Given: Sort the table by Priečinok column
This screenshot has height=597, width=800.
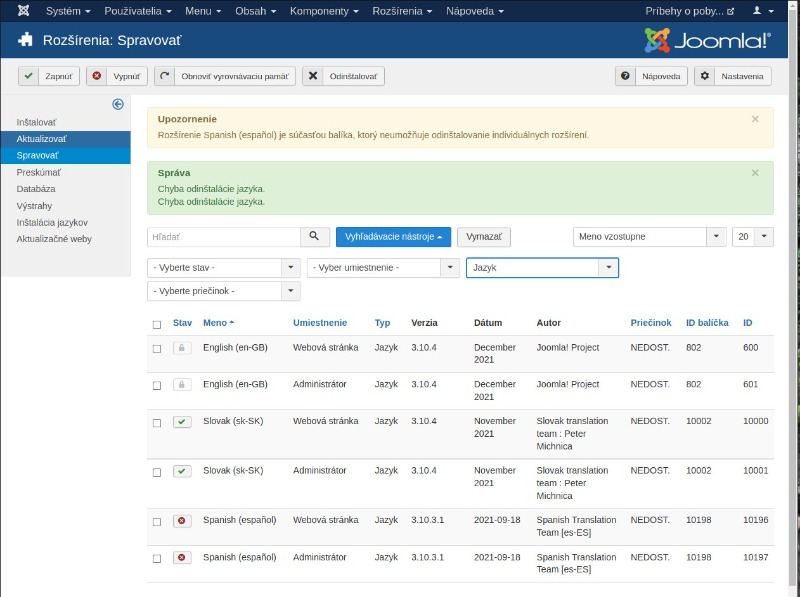Looking at the screenshot, I should coord(651,322).
